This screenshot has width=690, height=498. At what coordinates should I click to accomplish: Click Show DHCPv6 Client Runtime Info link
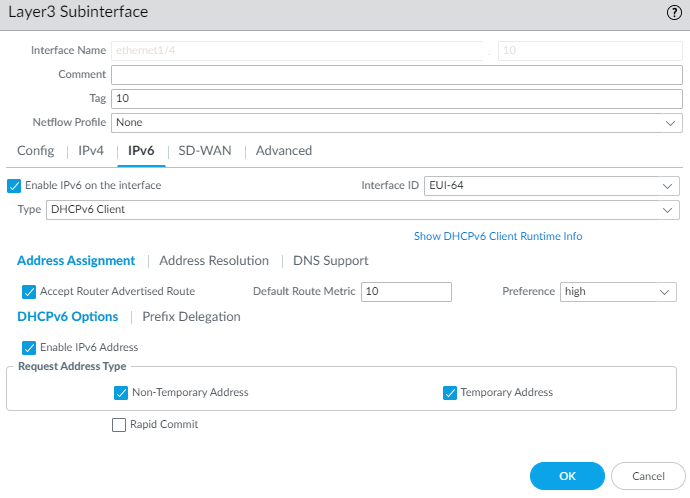tap(498, 237)
